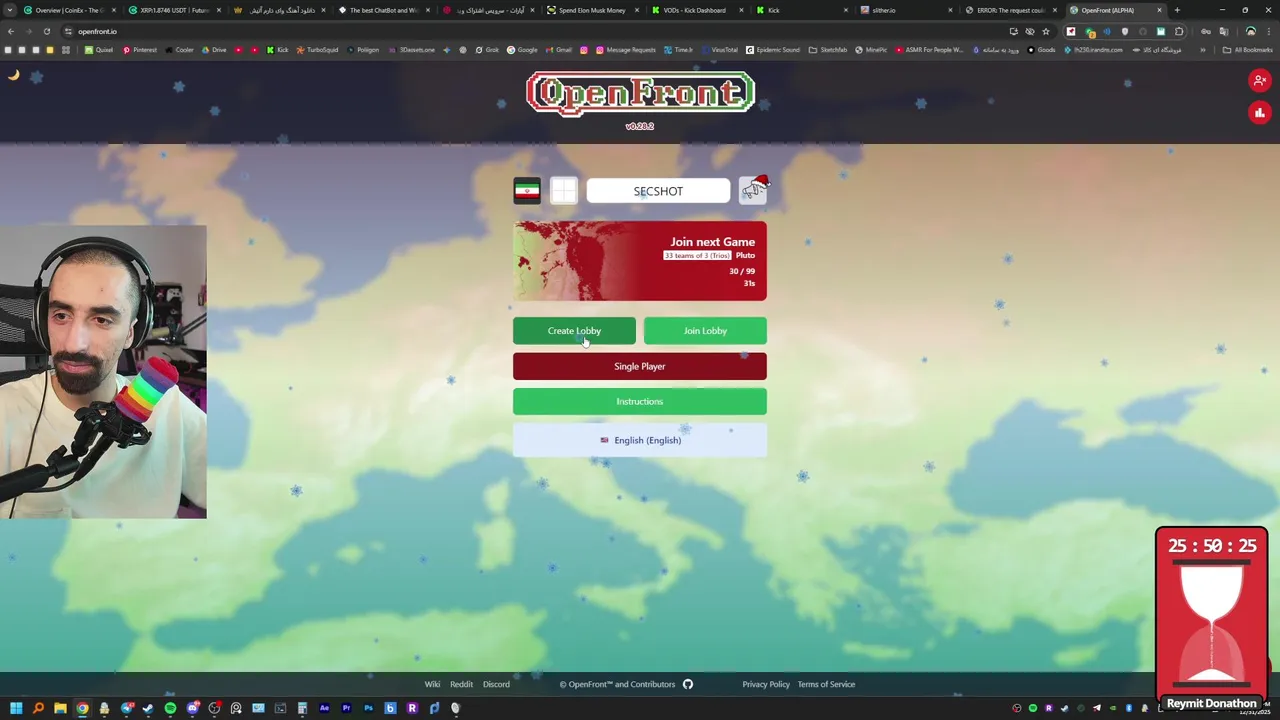Image resolution: width=1280 pixels, height=720 pixels.
Task: Open Google Chrome from the taskbar
Action: 82,708
